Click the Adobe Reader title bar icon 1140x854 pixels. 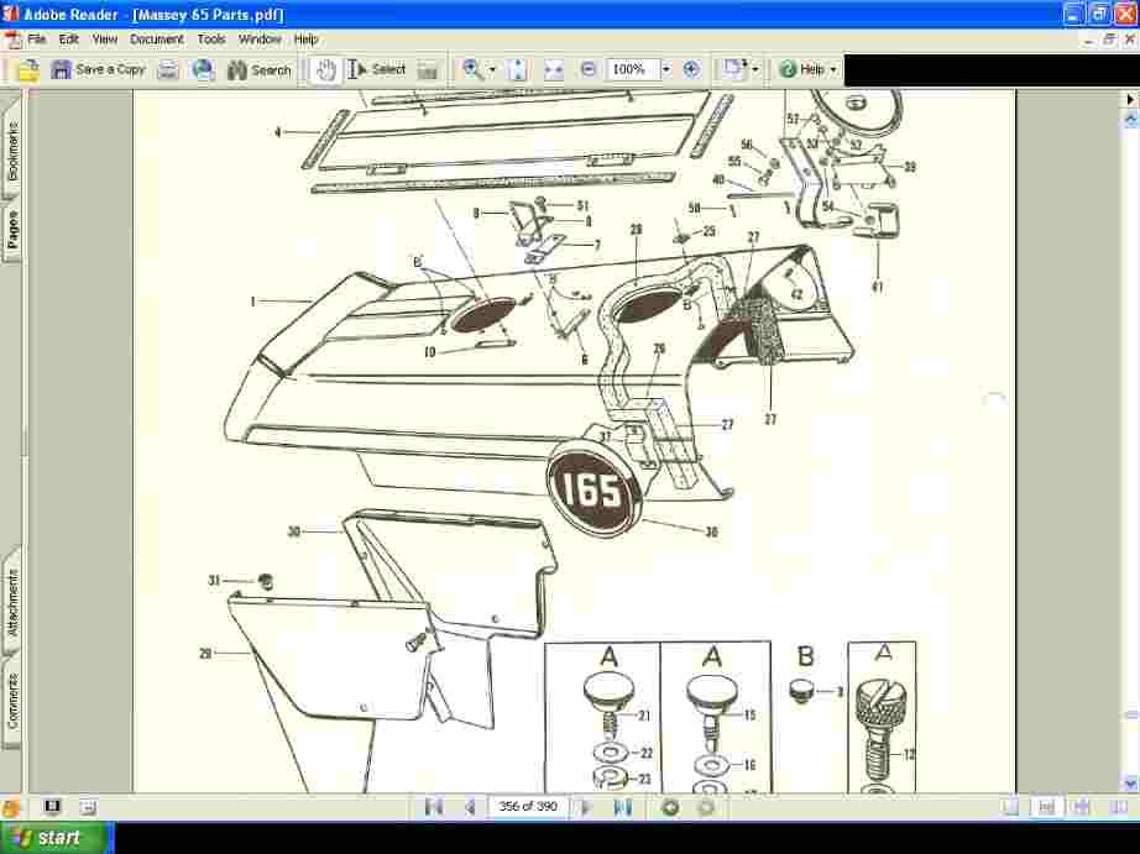tap(11, 14)
